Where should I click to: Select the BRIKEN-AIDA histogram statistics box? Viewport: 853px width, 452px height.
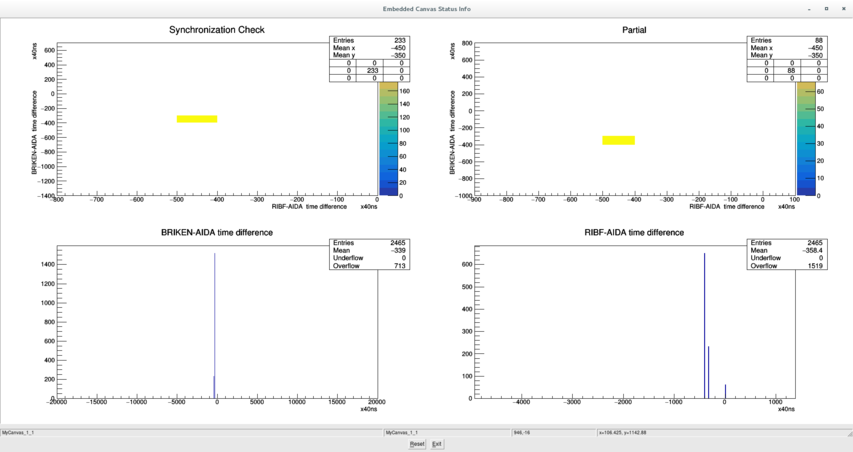click(x=369, y=254)
